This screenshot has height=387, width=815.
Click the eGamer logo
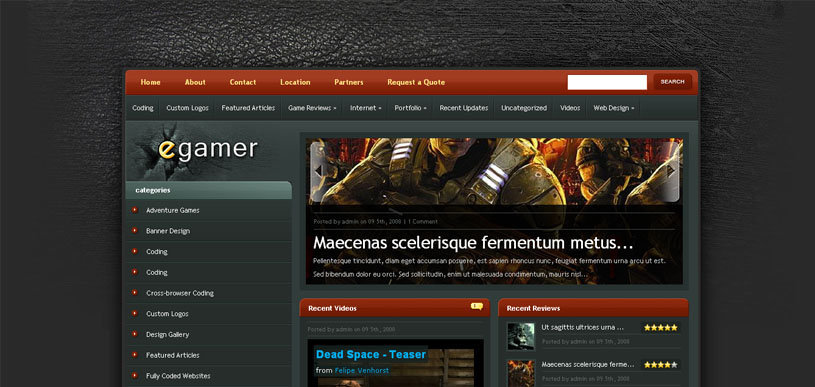coord(208,150)
